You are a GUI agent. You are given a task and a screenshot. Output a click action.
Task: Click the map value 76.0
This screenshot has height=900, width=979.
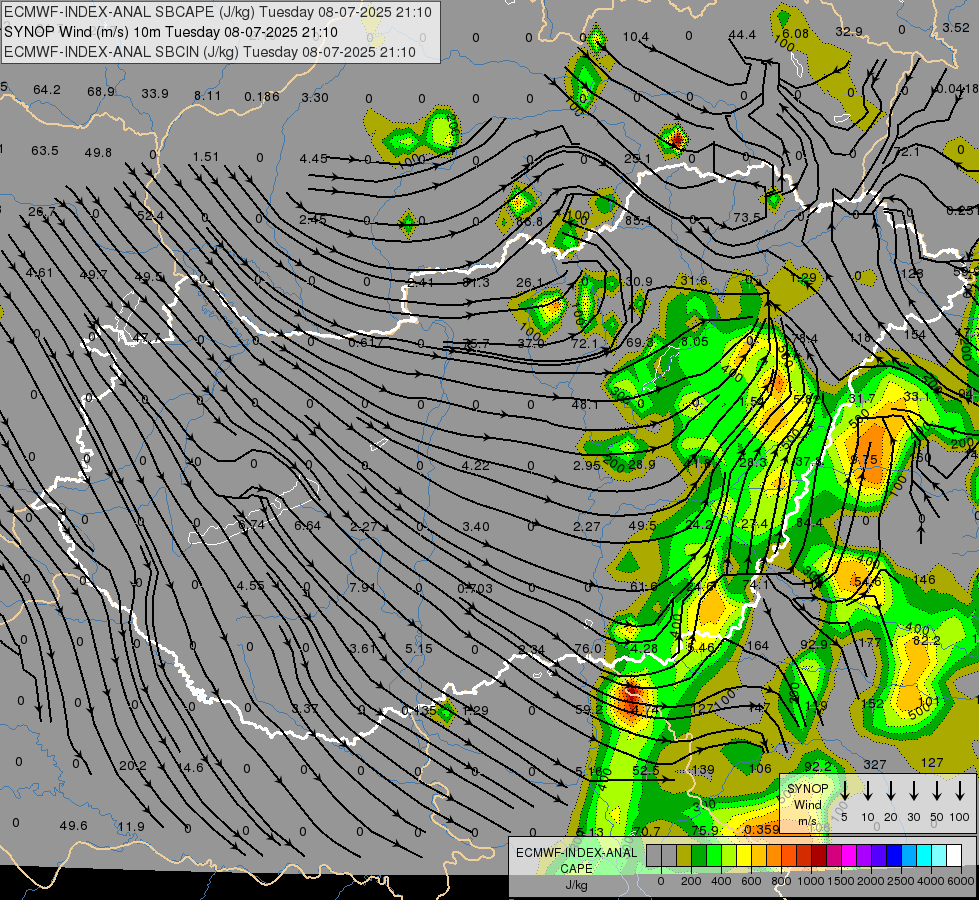[x=588, y=648]
